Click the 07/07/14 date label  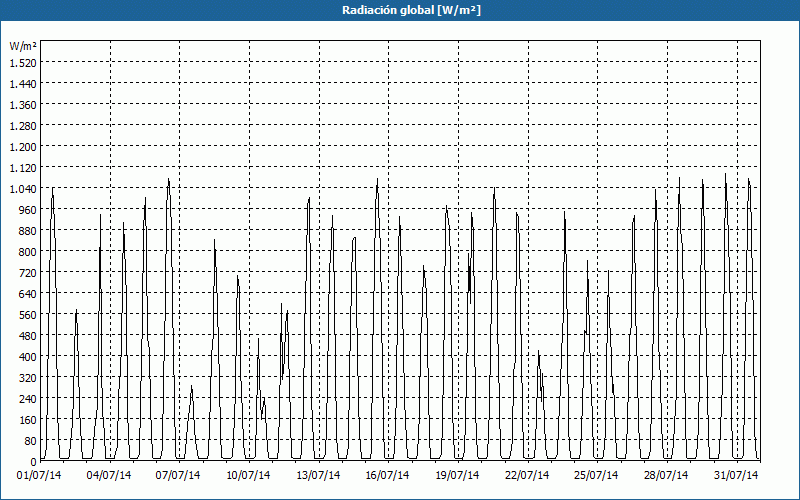tap(178, 475)
